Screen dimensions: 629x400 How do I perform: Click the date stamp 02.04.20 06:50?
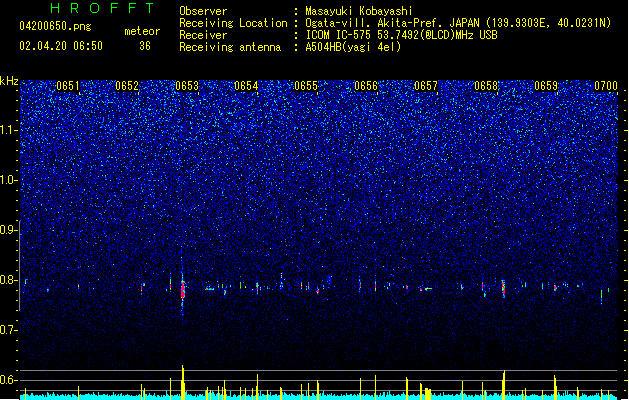pyautogui.click(x=61, y=46)
